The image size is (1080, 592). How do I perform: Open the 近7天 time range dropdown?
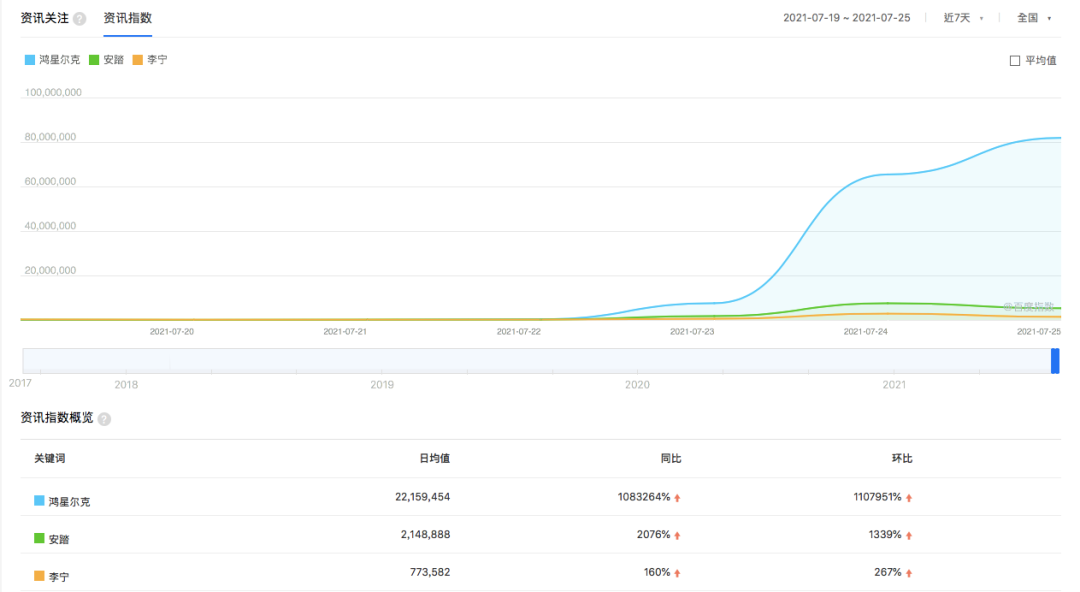(963, 18)
